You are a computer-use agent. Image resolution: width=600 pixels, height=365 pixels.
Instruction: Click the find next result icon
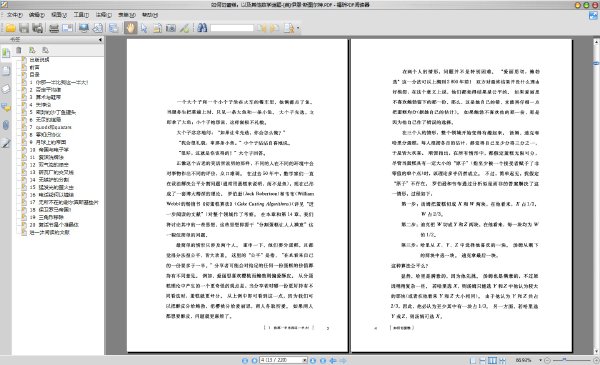click(274, 28)
